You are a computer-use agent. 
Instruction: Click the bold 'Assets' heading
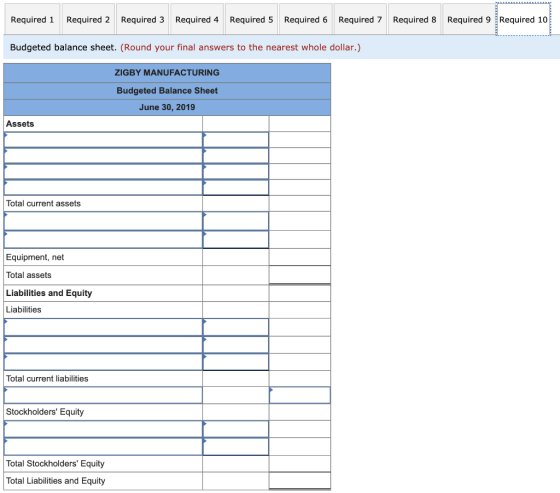pyautogui.click(x=20, y=124)
